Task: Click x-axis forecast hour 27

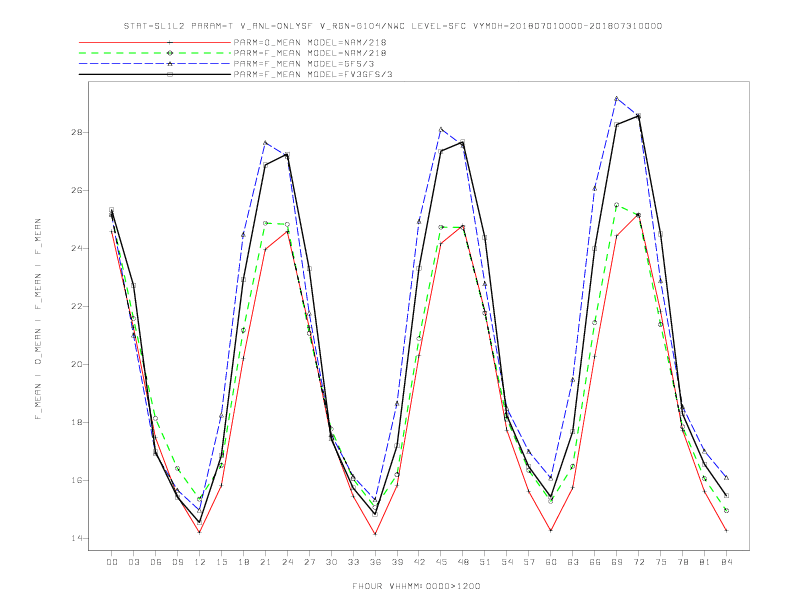Action: (x=309, y=562)
